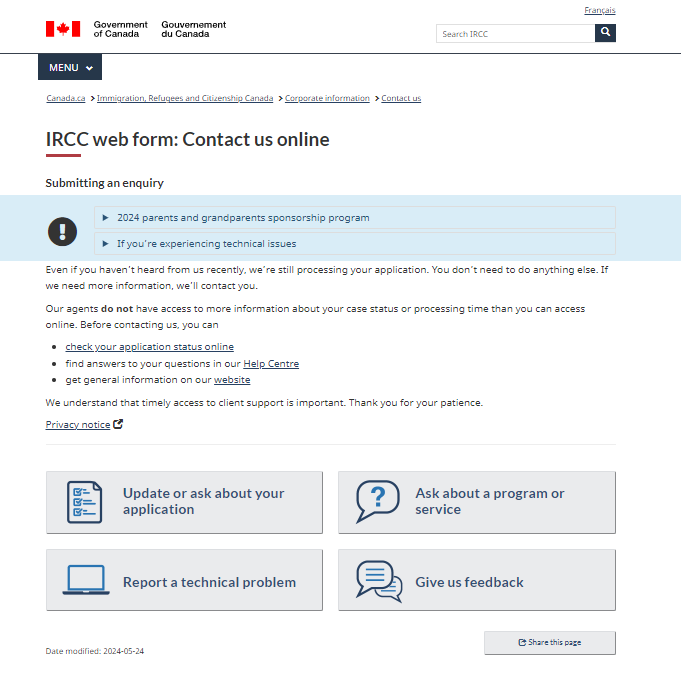
Task: Open Corporate information breadcrumb
Action: 327,98
